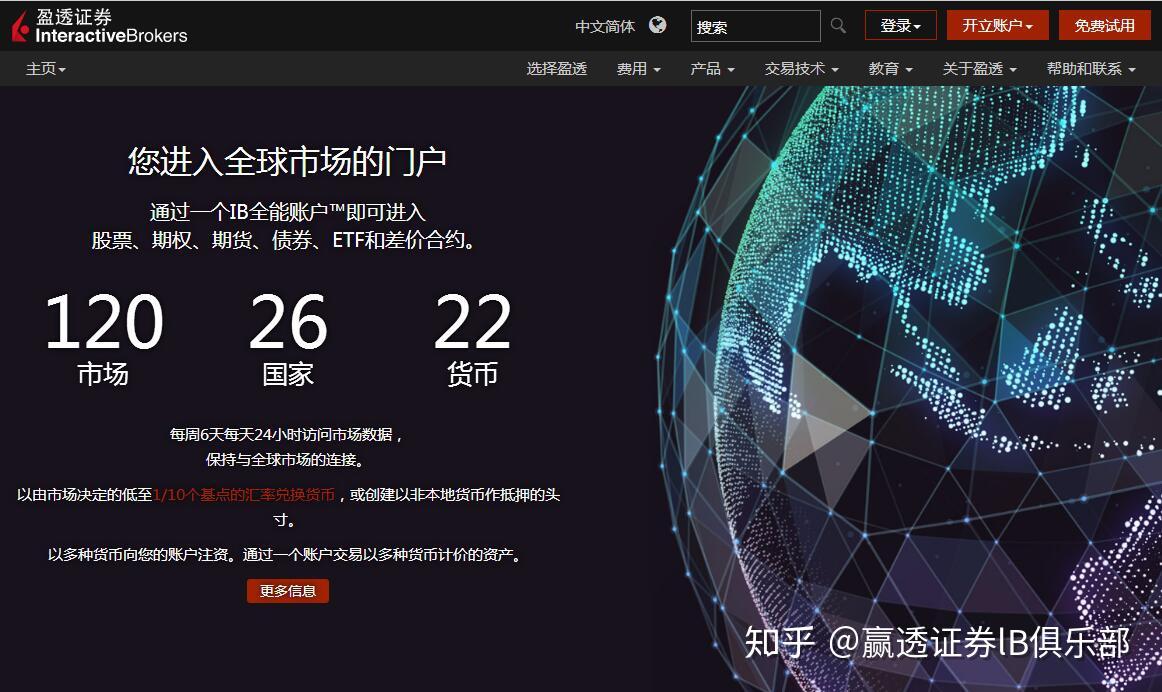
Task: Click the search magnifier icon
Action: point(838,26)
